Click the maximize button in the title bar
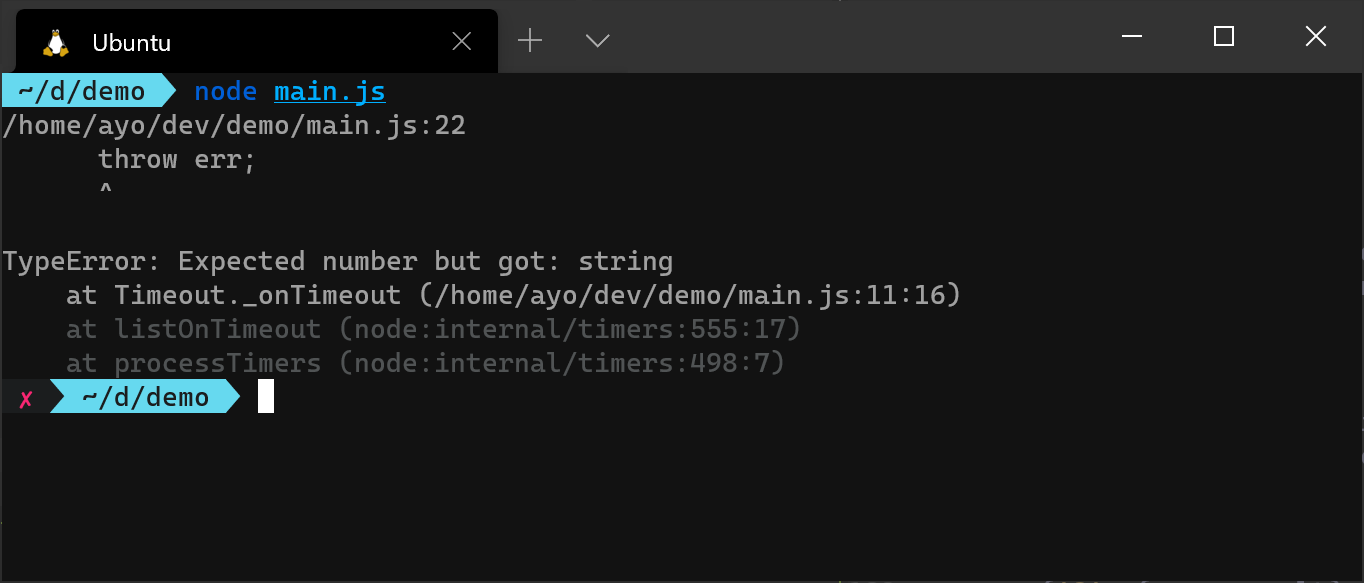This screenshot has width=1364, height=583. (x=1222, y=36)
